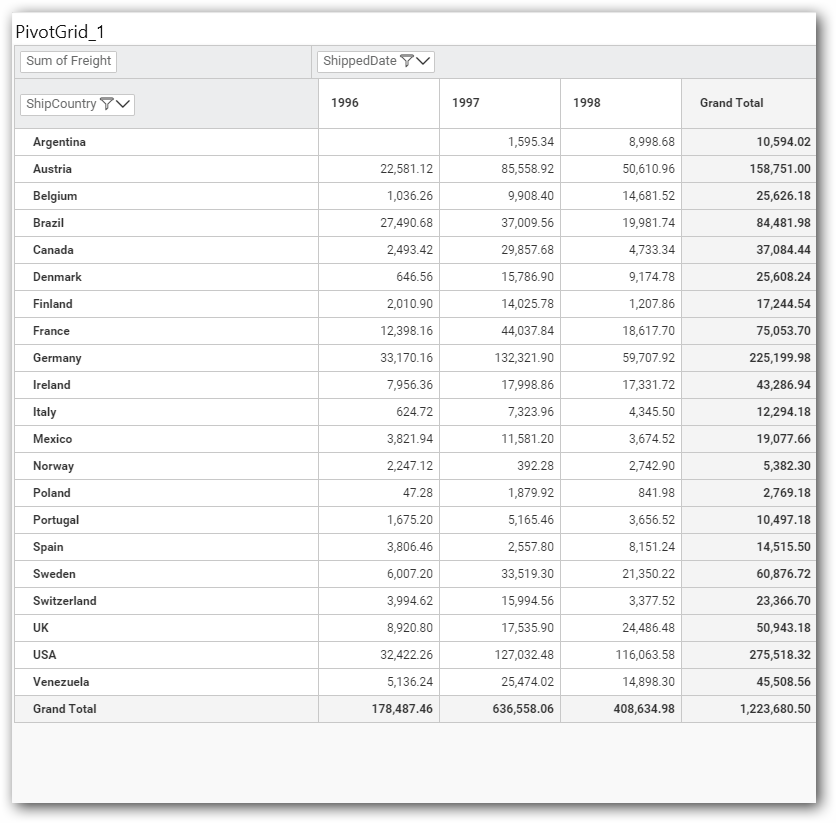
Task: Click the 1998 column header
Action: coord(587,103)
